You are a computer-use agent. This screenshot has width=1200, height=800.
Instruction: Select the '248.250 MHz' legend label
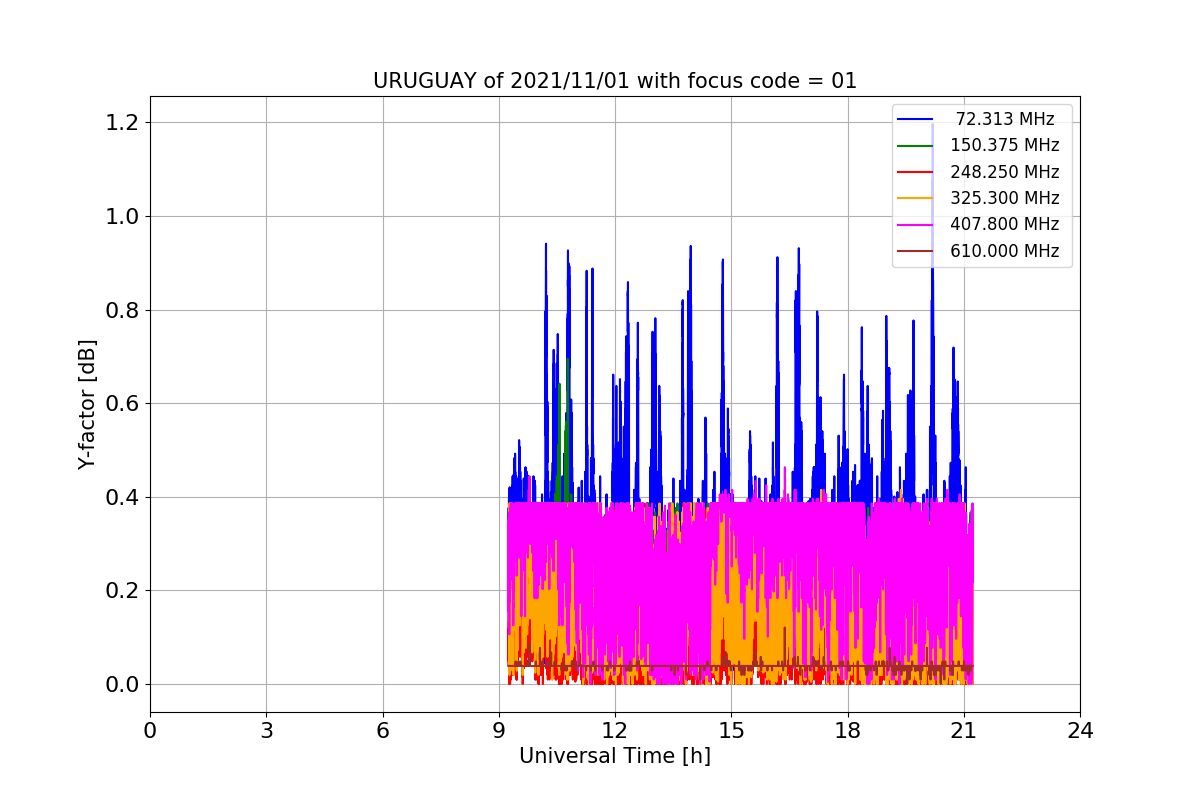tap(1005, 172)
